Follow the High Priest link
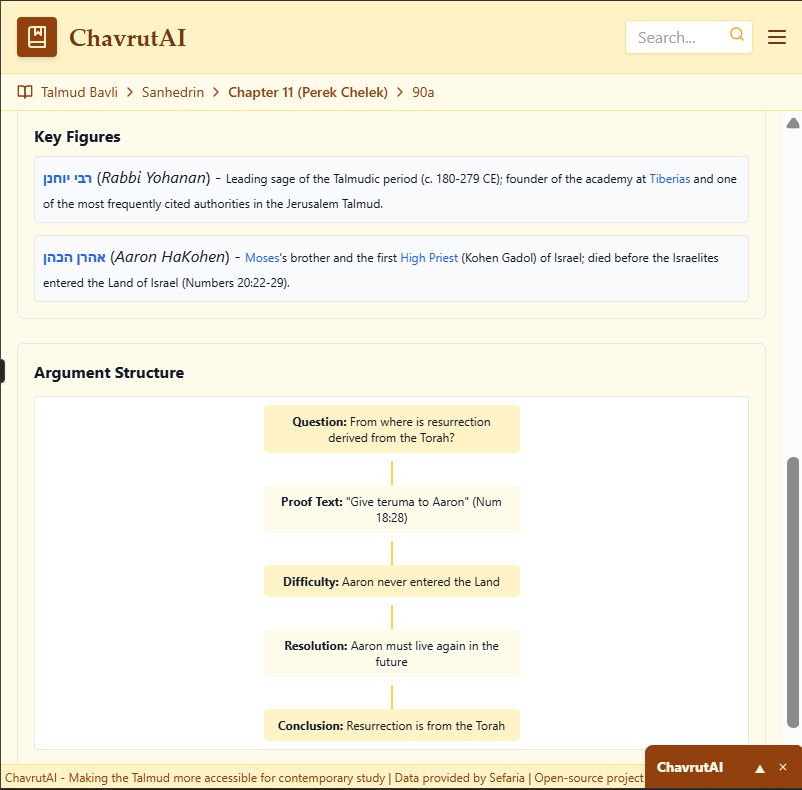Screen dimensions: 802x790 pyautogui.click(x=429, y=258)
